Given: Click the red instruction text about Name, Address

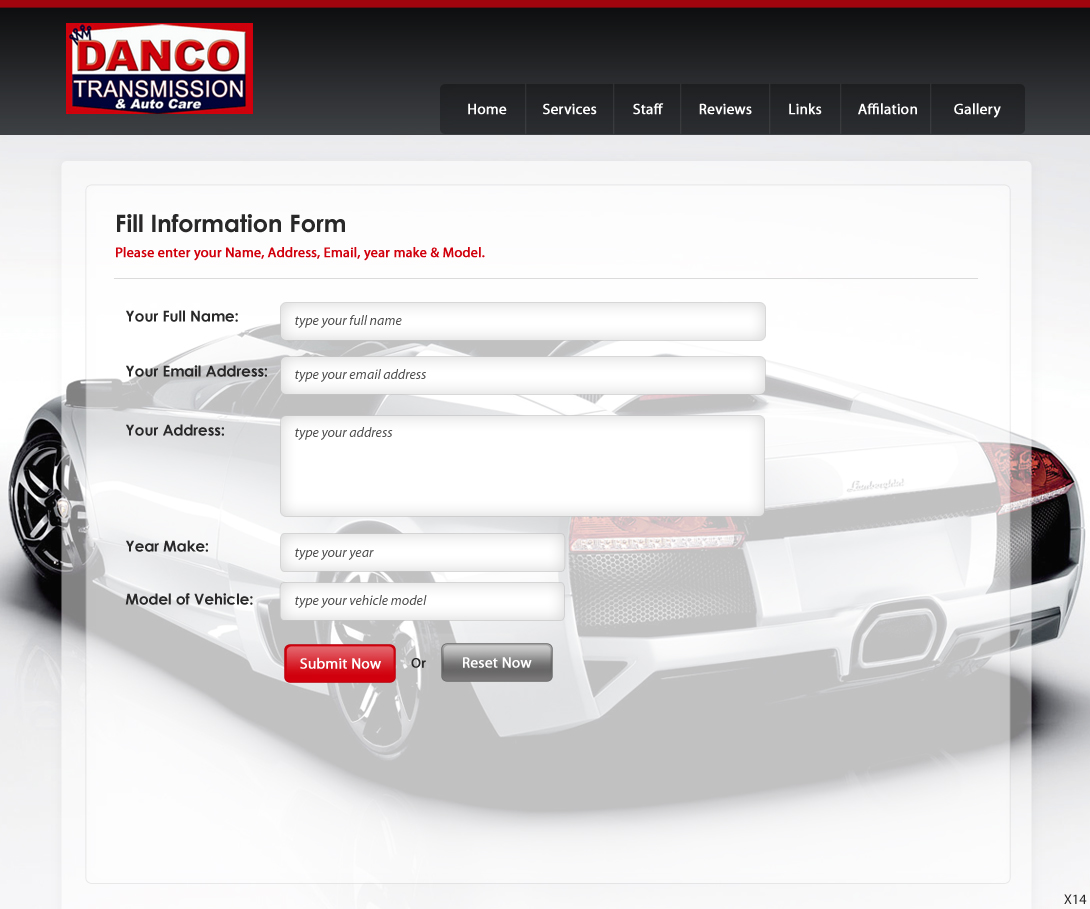Looking at the screenshot, I should click(x=300, y=252).
